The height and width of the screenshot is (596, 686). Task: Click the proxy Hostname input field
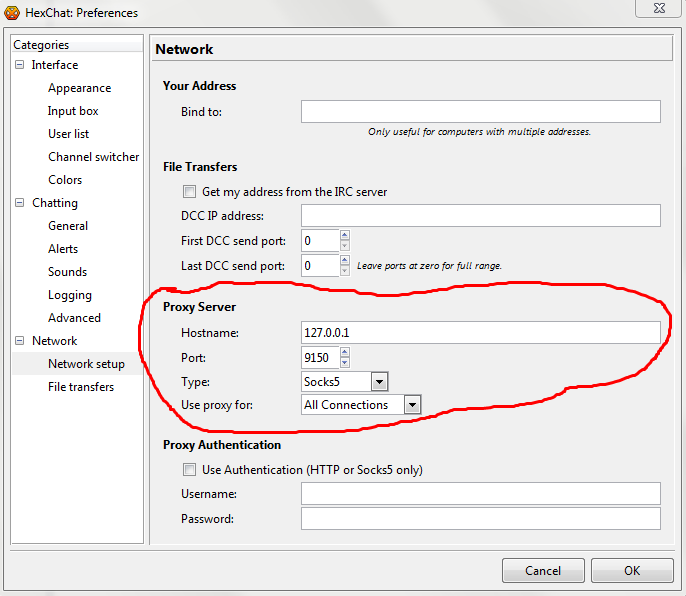coord(480,333)
